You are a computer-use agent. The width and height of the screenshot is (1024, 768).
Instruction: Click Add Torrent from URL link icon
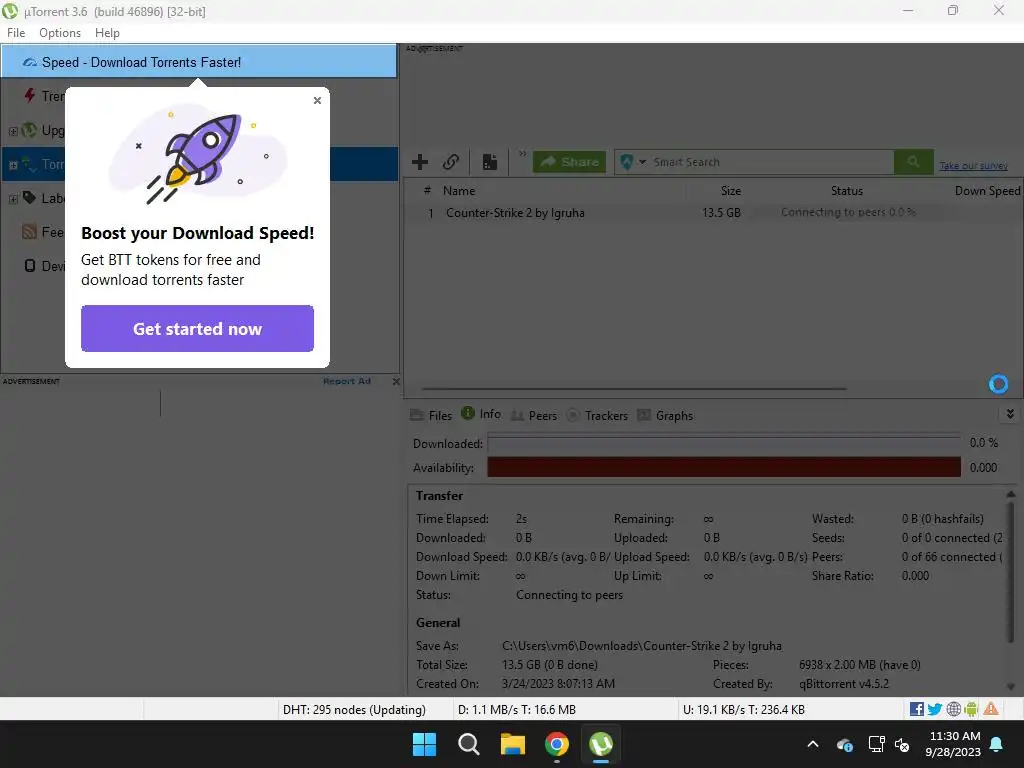(x=451, y=161)
